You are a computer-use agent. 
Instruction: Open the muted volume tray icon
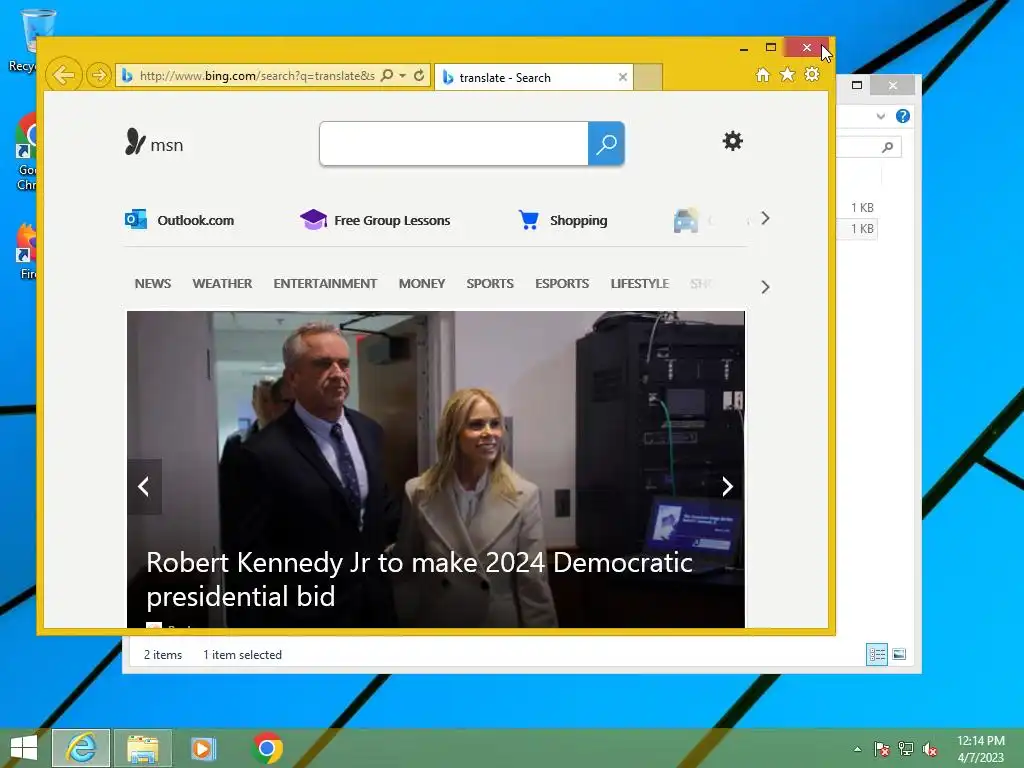pyautogui.click(x=930, y=749)
